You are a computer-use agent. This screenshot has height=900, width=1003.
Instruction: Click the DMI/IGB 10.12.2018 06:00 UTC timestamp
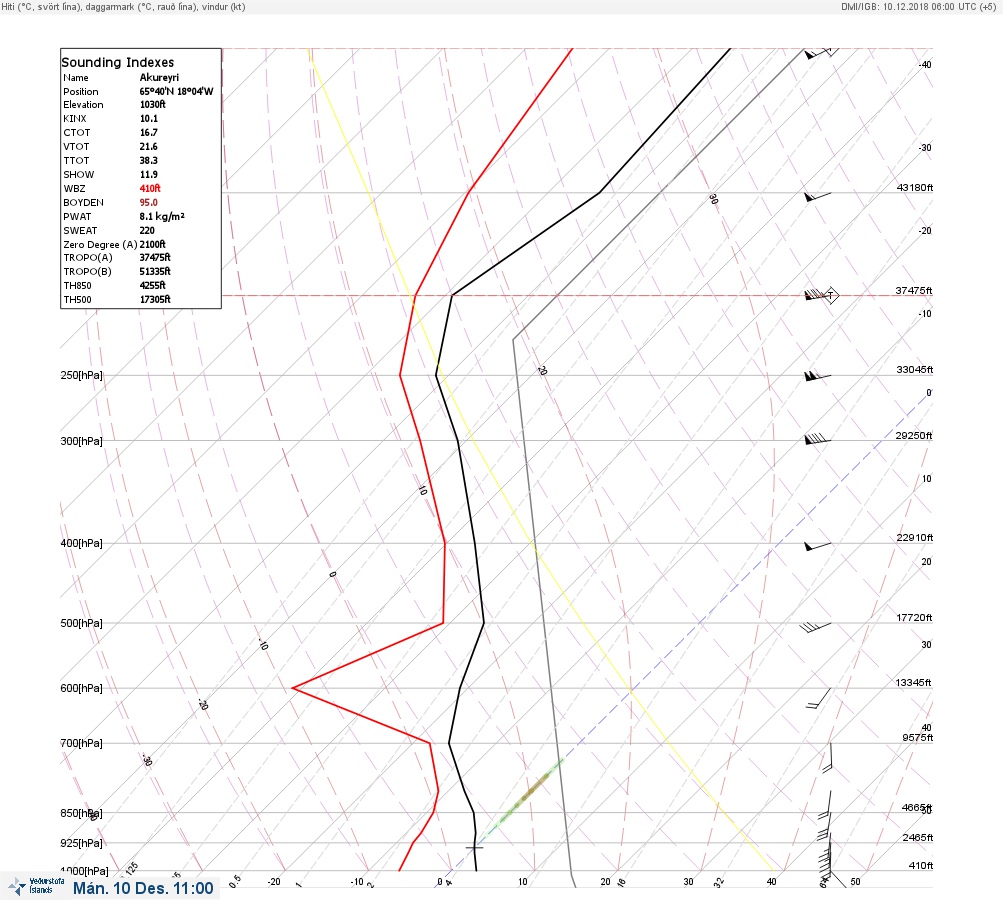pyautogui.click(x=918, y=7)
